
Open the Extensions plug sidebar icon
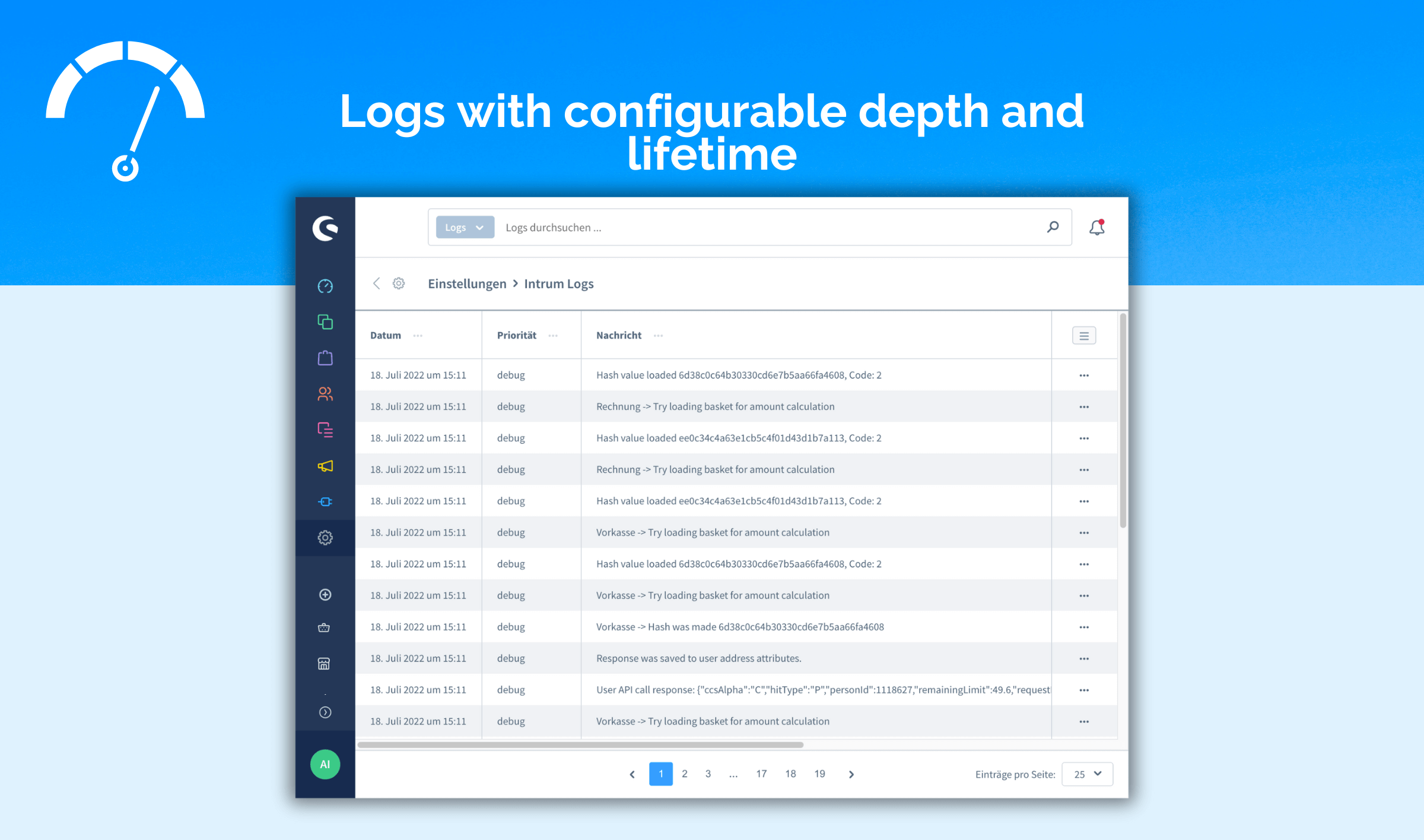pyautogui.click(x=325, y=502)
